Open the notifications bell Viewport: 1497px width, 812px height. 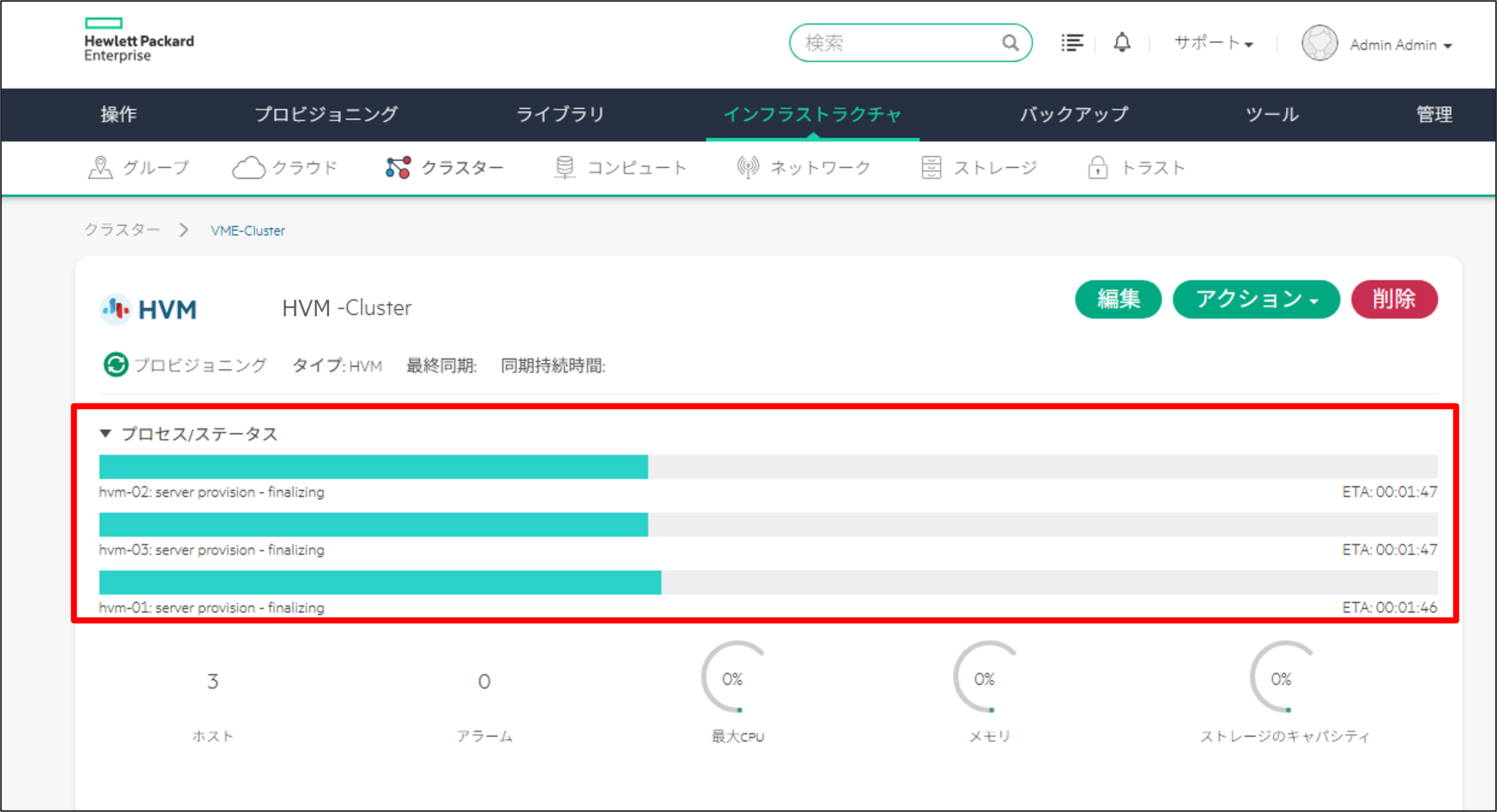click(x=1121, y=43)
